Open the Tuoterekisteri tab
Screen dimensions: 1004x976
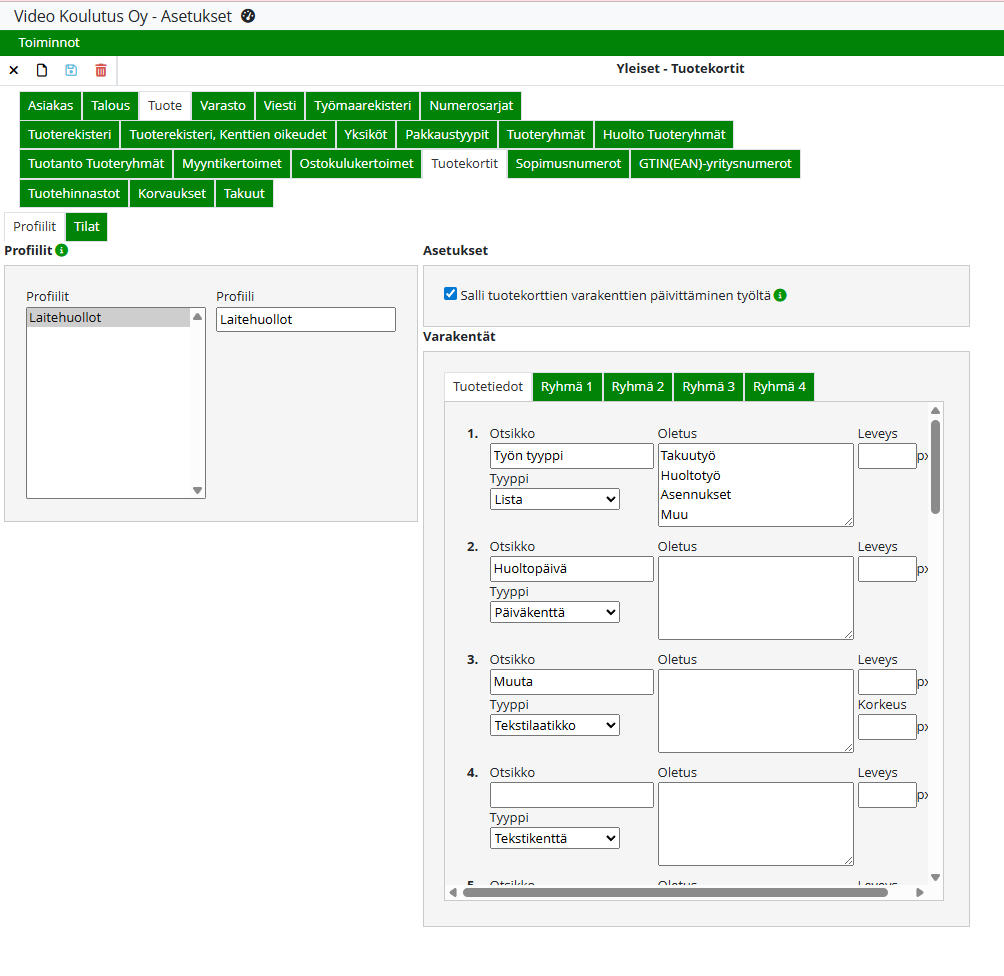pos(70,135)
